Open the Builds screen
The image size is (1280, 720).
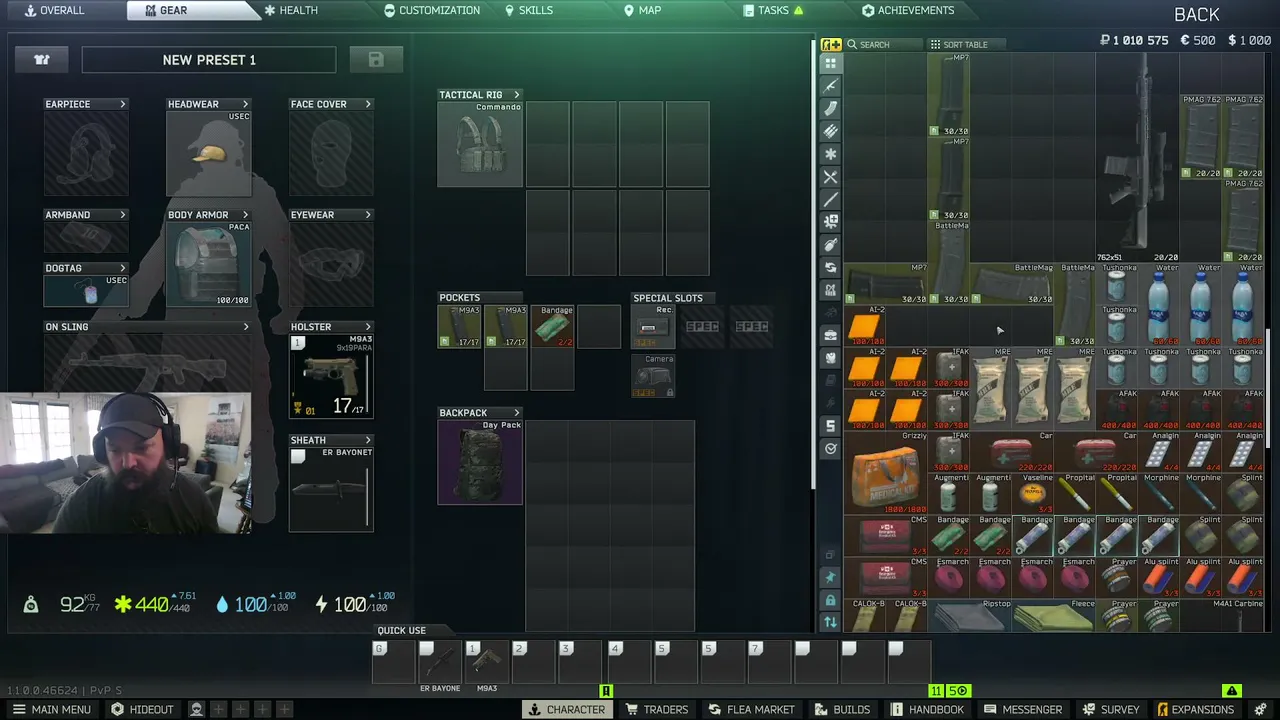click(842, 709)
